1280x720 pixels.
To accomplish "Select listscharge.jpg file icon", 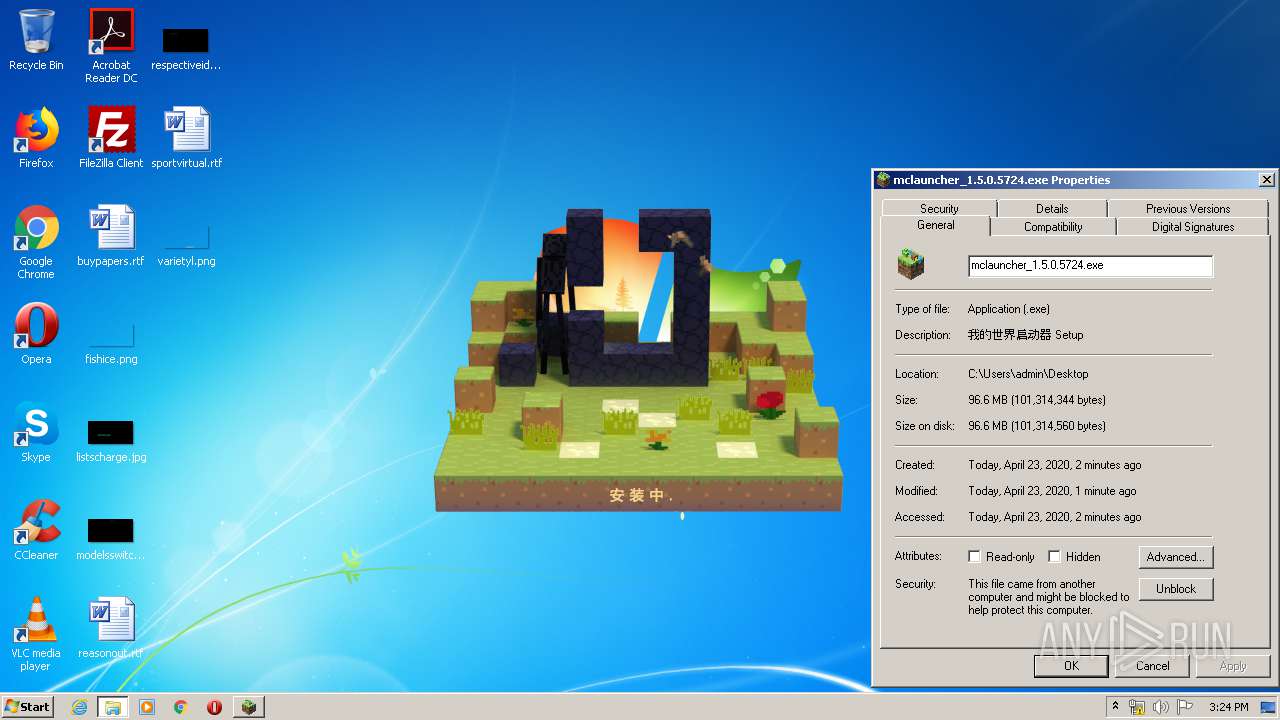I will (111, 441).
